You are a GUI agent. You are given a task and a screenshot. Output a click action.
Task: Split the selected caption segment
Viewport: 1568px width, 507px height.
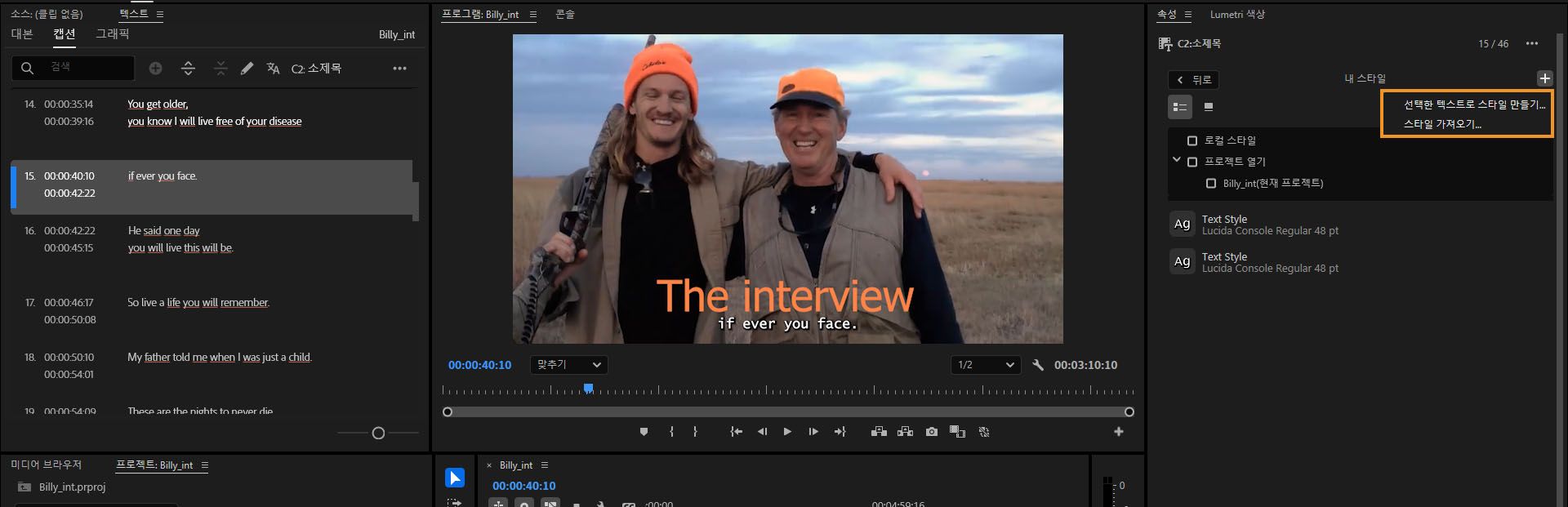188,69
